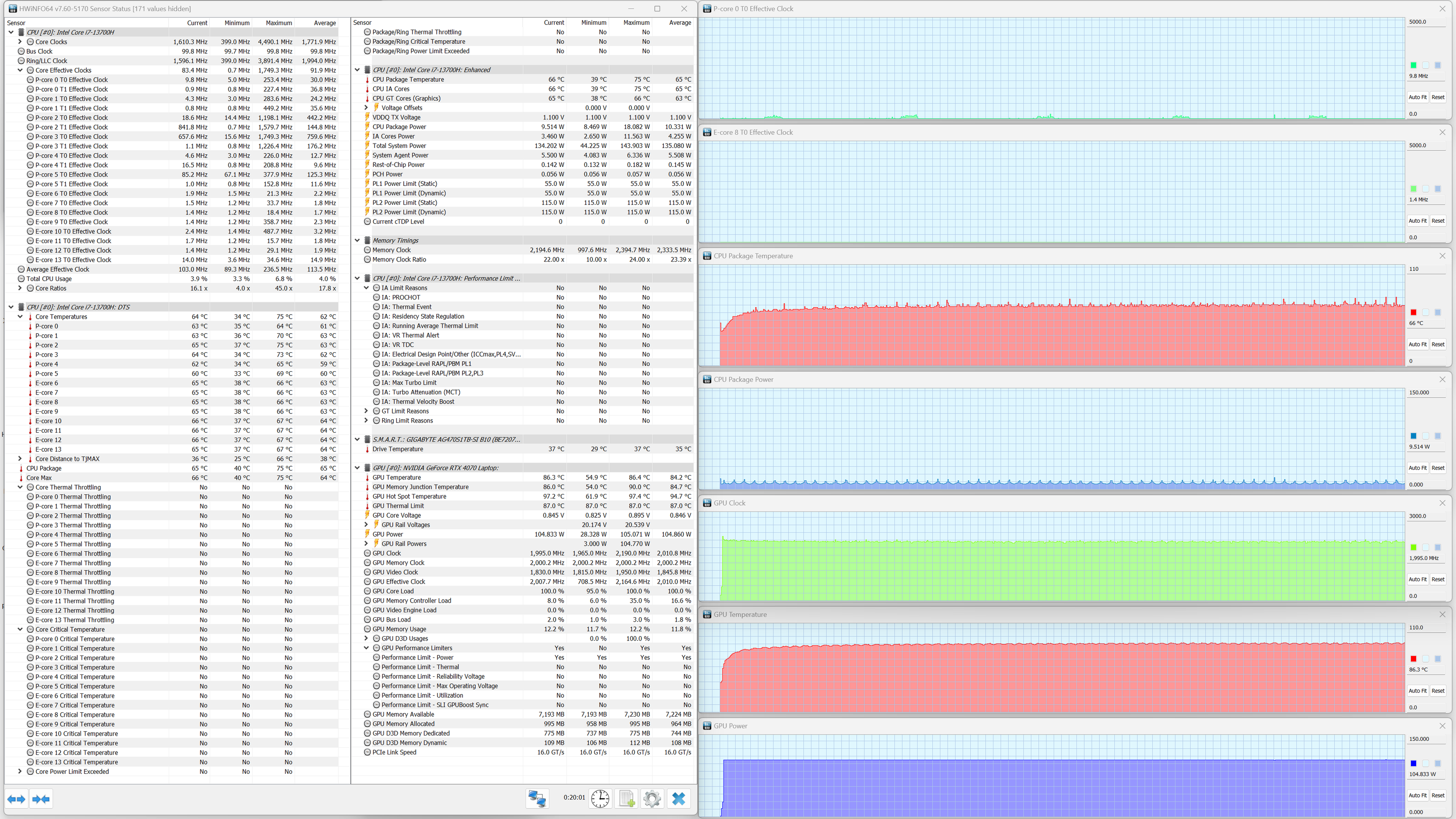
Task: Open sensor settings gear icon
Action: [x=652, y=798]
